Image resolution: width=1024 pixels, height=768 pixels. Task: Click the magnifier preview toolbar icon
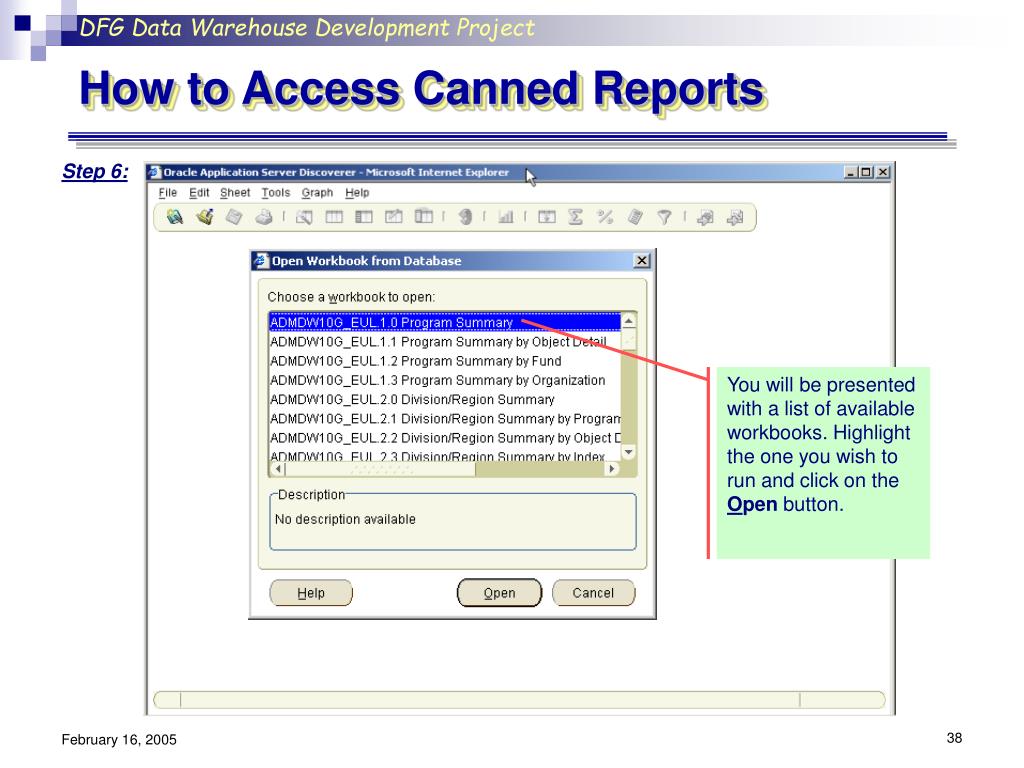[x=304, y=217]
